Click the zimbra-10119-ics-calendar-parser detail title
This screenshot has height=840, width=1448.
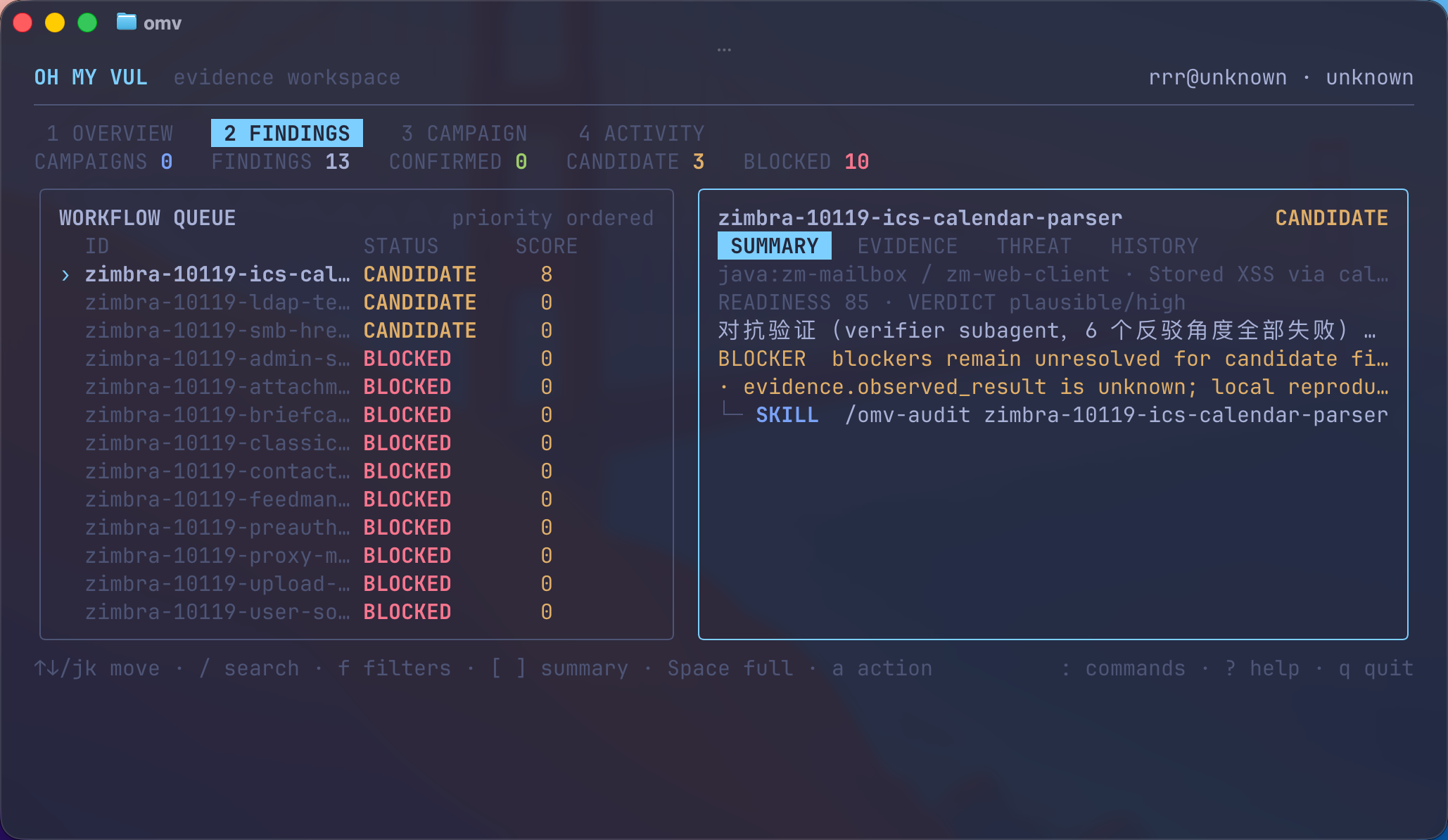click(x=920, y=218)
